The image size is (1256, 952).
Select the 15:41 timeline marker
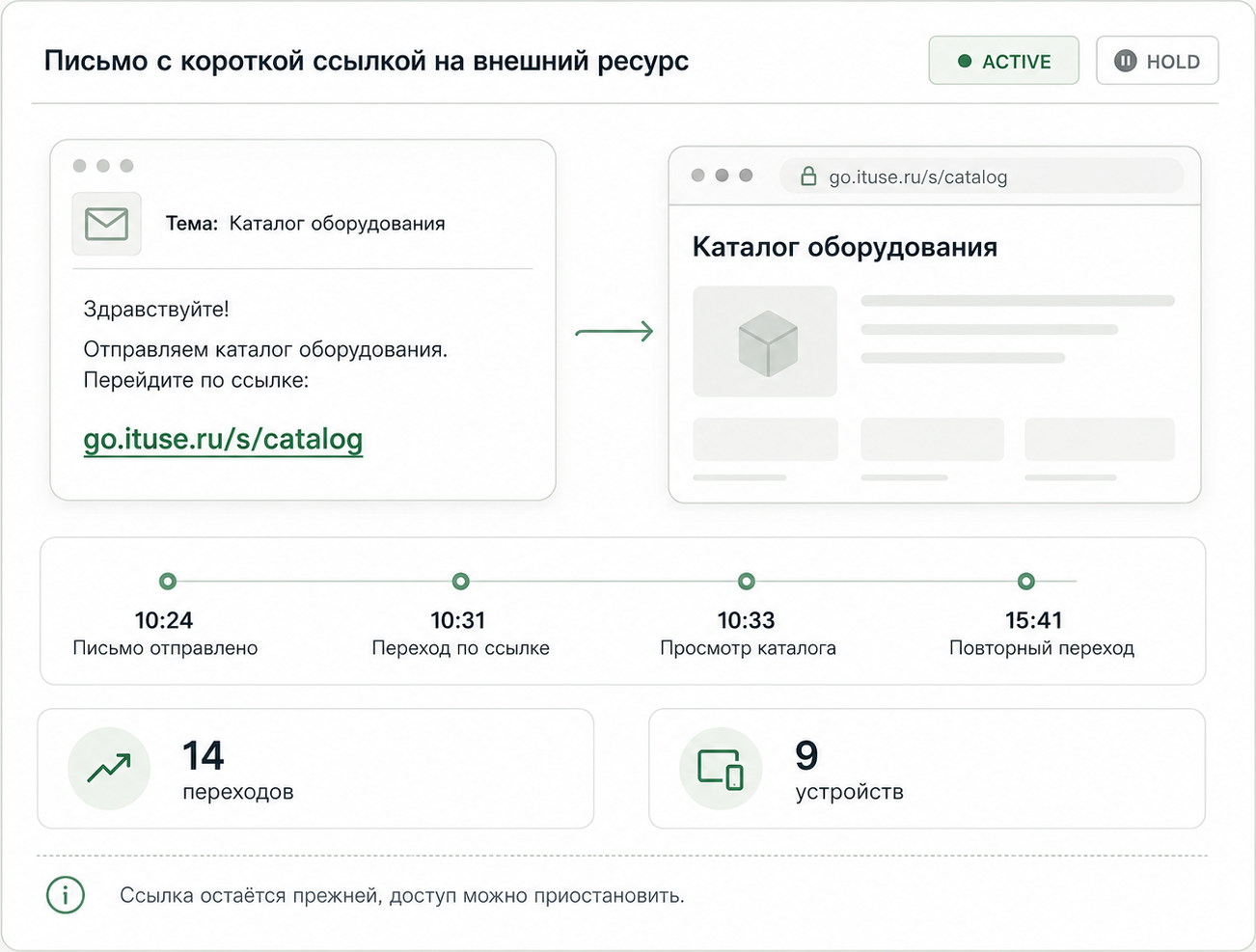pyautogui.click(x=1026, y=581)
